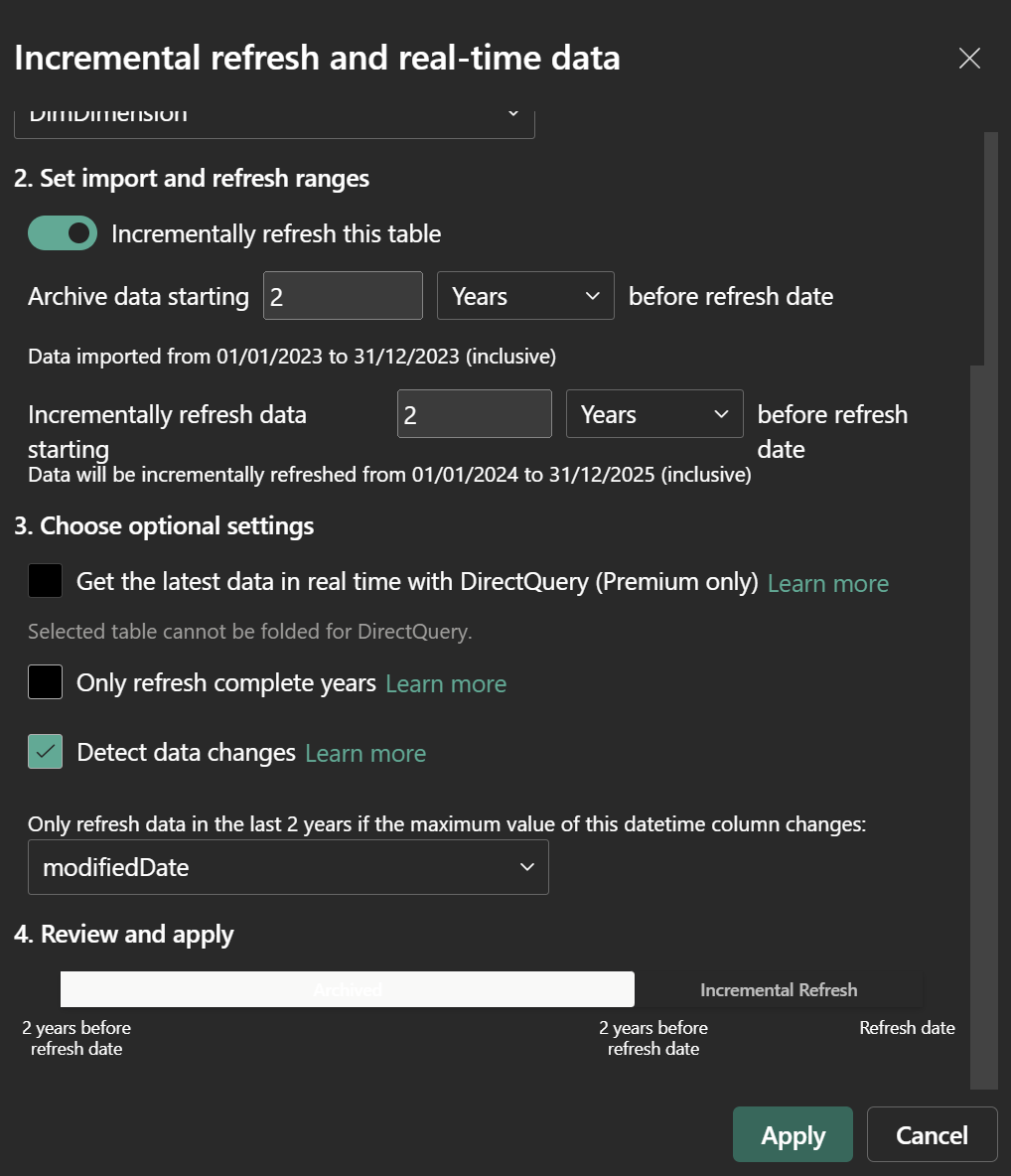
Task: Click the Apply button
Action: 793,1134
